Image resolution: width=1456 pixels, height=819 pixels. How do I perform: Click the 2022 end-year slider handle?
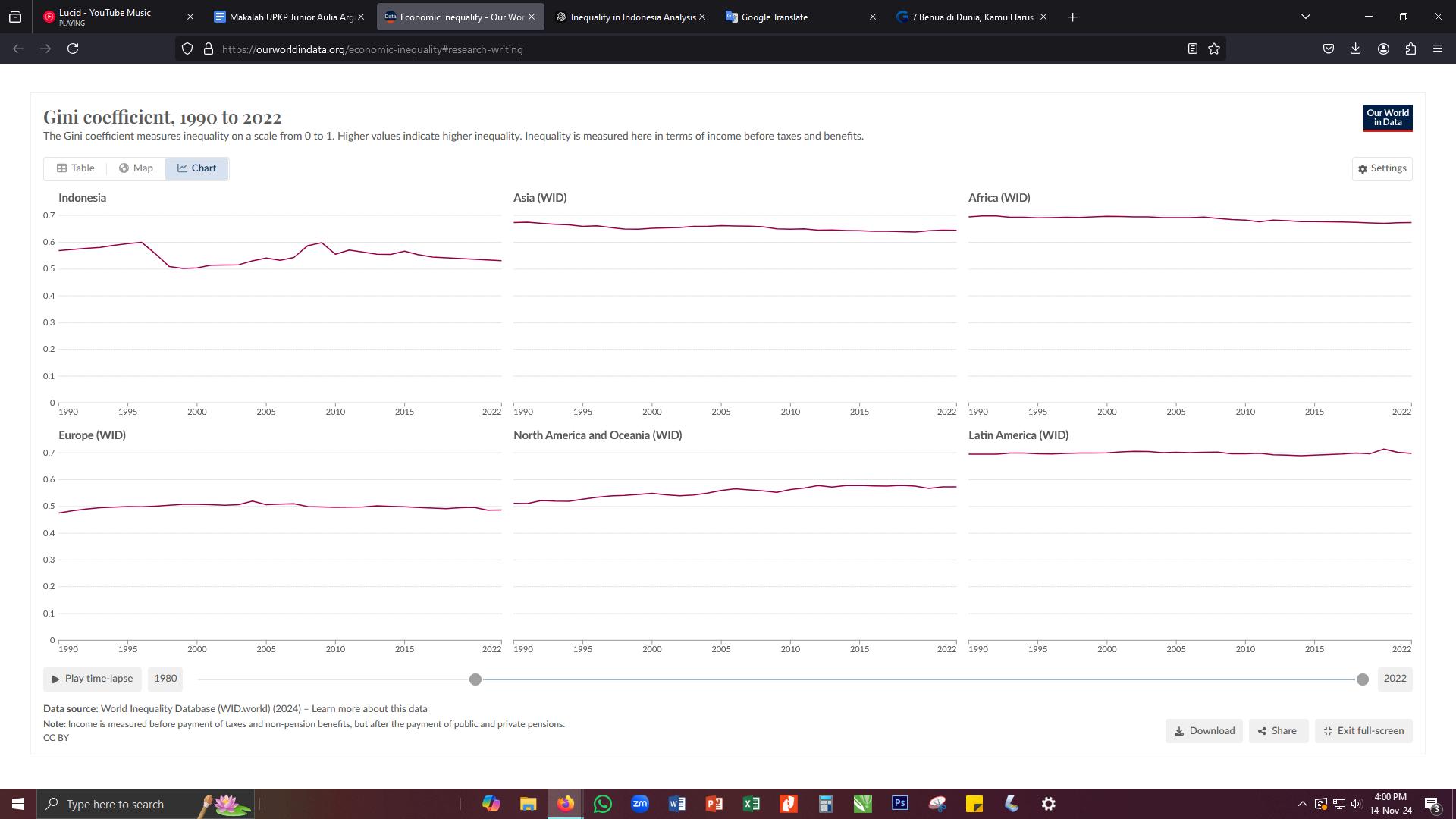pos(1363,679)
